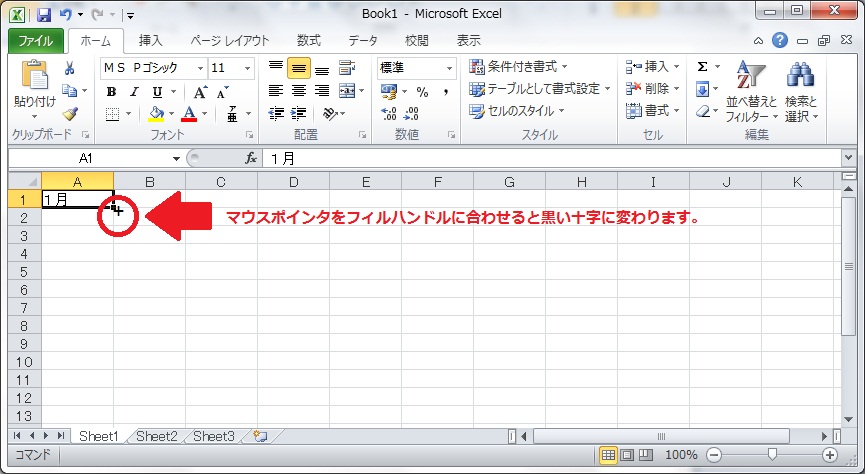Click 挿入 insert cells button
The width and height of the screenshot is (865, 474).
pos(653,67)
